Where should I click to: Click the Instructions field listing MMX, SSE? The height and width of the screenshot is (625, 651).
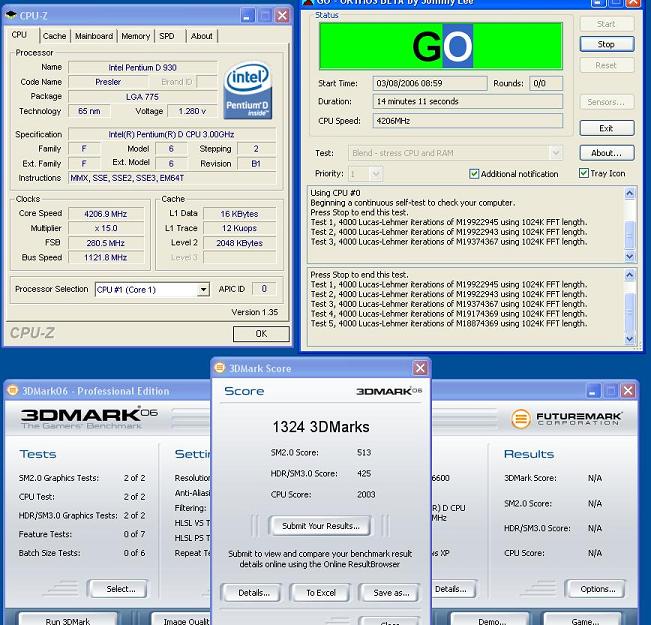[172, 178]
